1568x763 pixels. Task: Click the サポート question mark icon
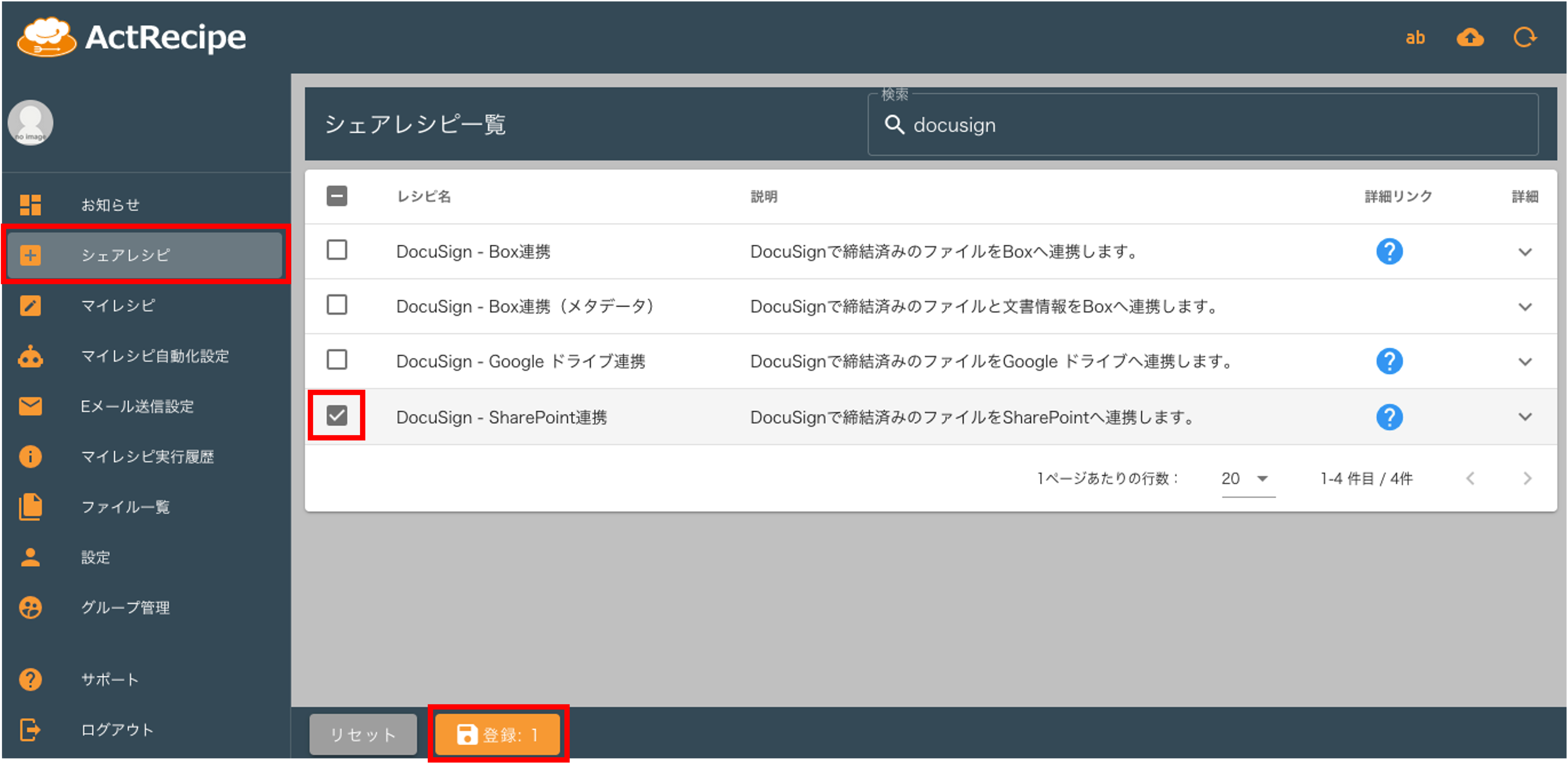[x=30, y=680]
